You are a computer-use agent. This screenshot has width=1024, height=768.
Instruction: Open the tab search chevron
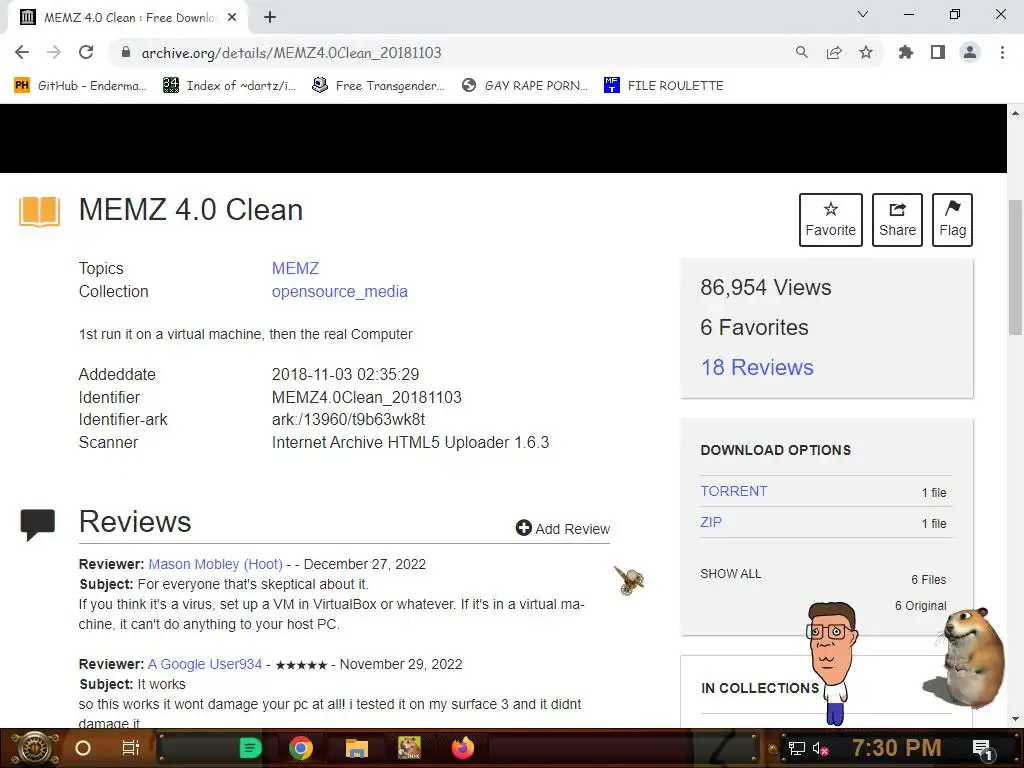[863, 14]
